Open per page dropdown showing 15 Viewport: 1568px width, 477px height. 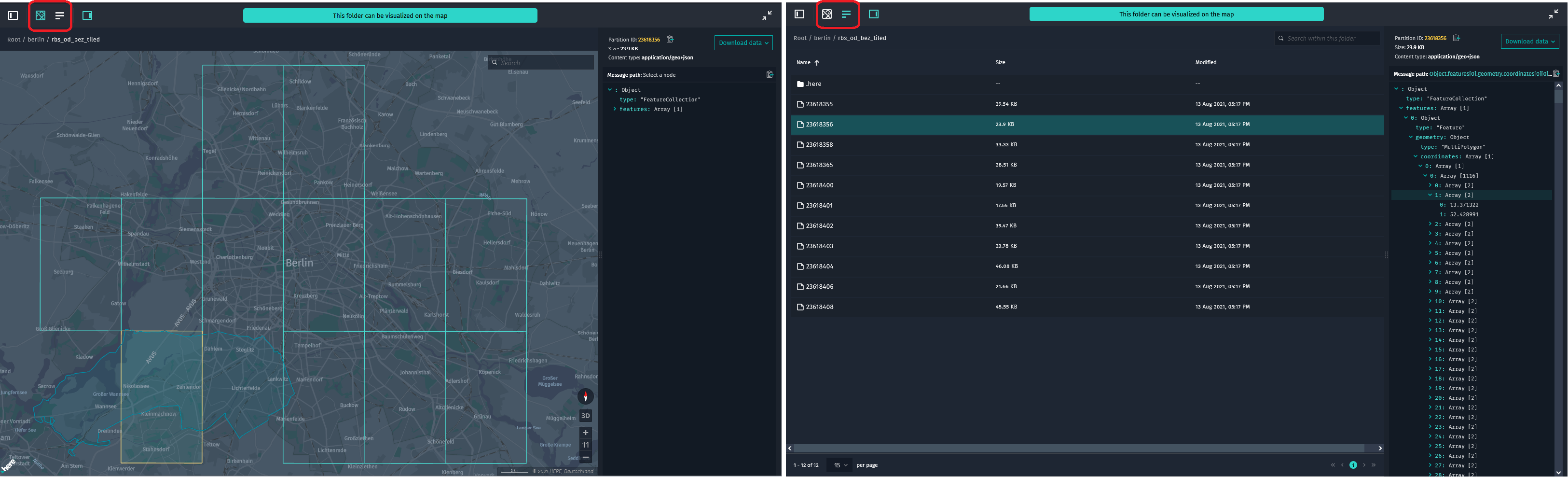tap(840, 465)
